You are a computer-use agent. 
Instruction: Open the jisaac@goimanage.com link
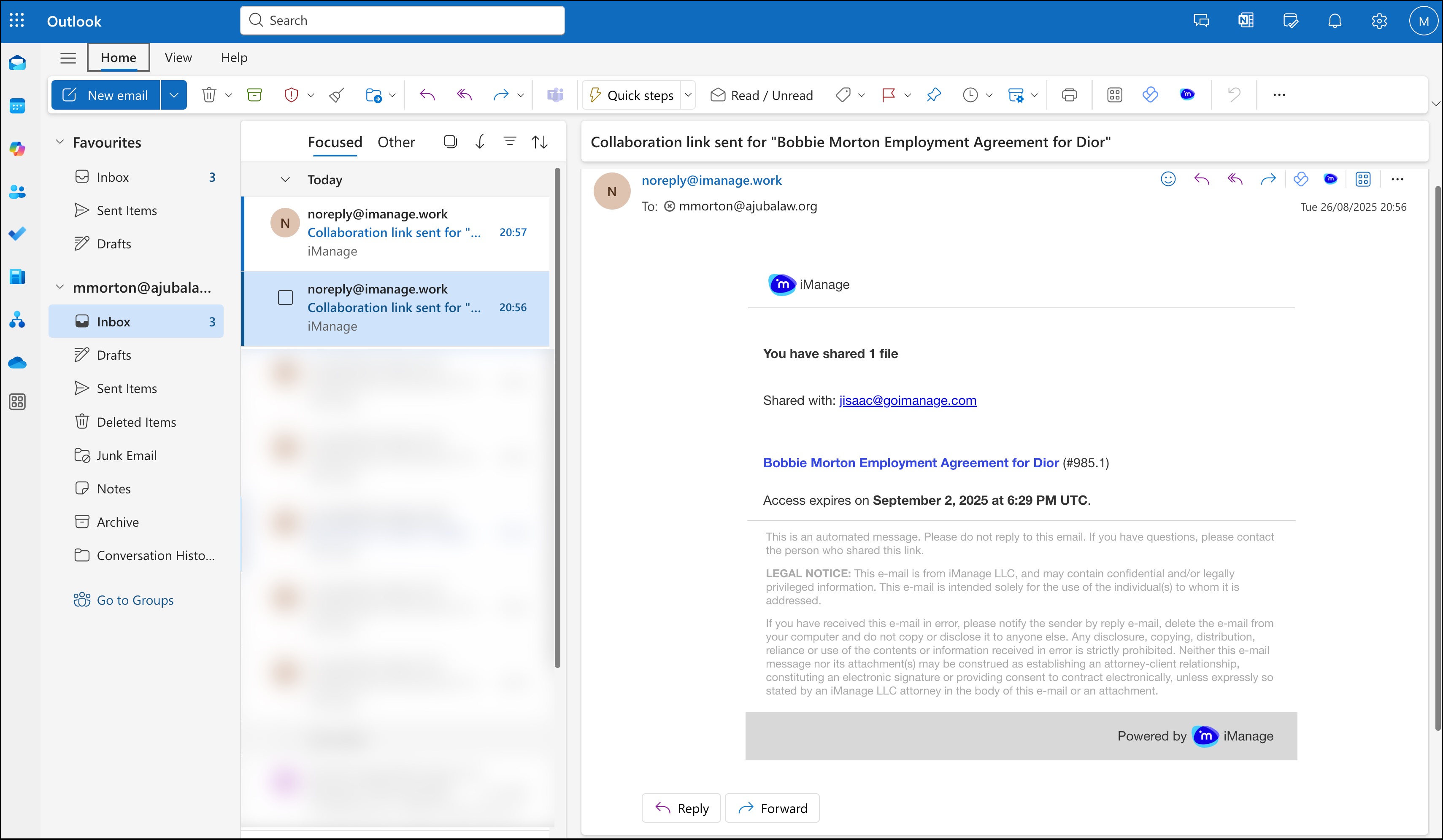[908, 401]
